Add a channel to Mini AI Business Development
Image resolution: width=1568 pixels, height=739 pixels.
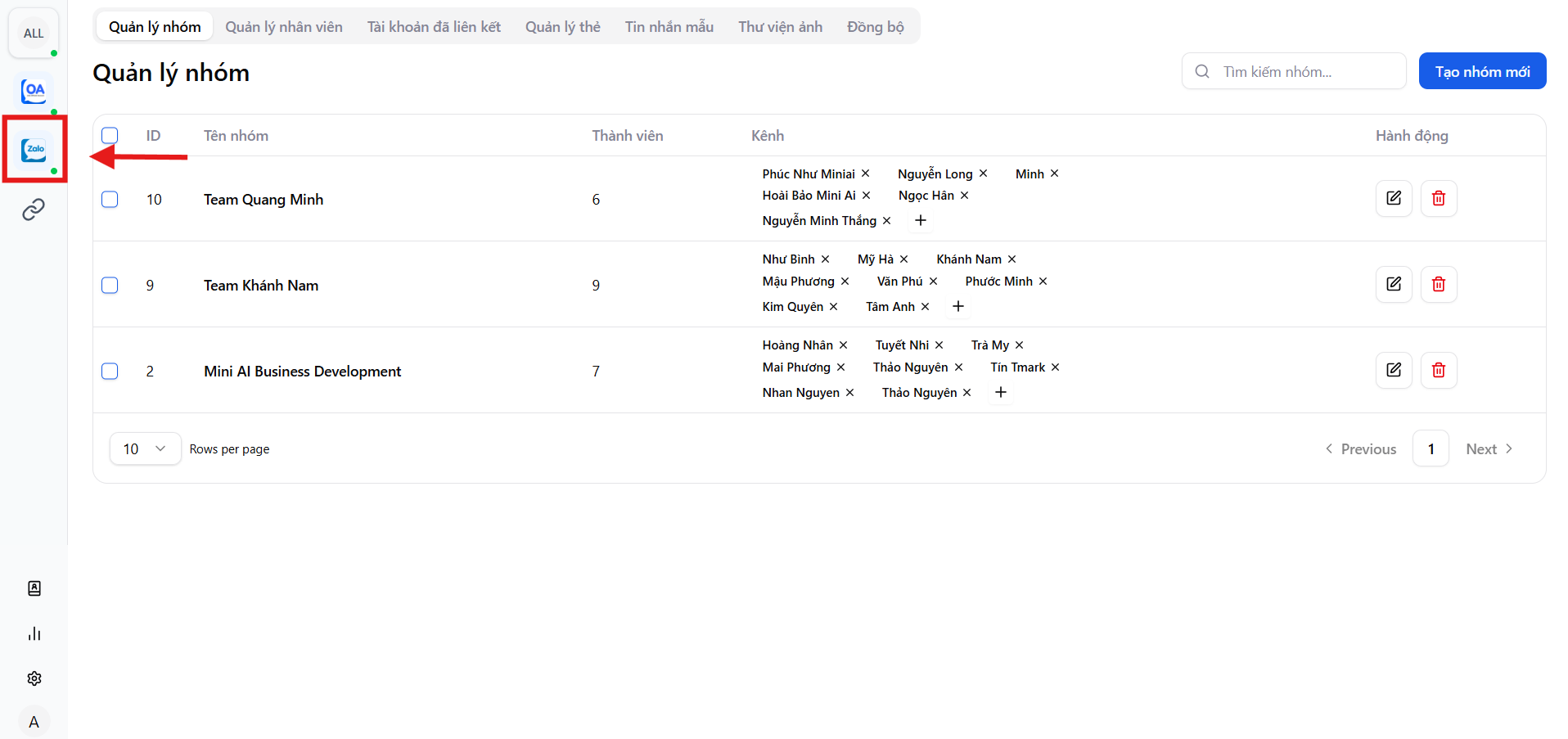point(1000,393)
